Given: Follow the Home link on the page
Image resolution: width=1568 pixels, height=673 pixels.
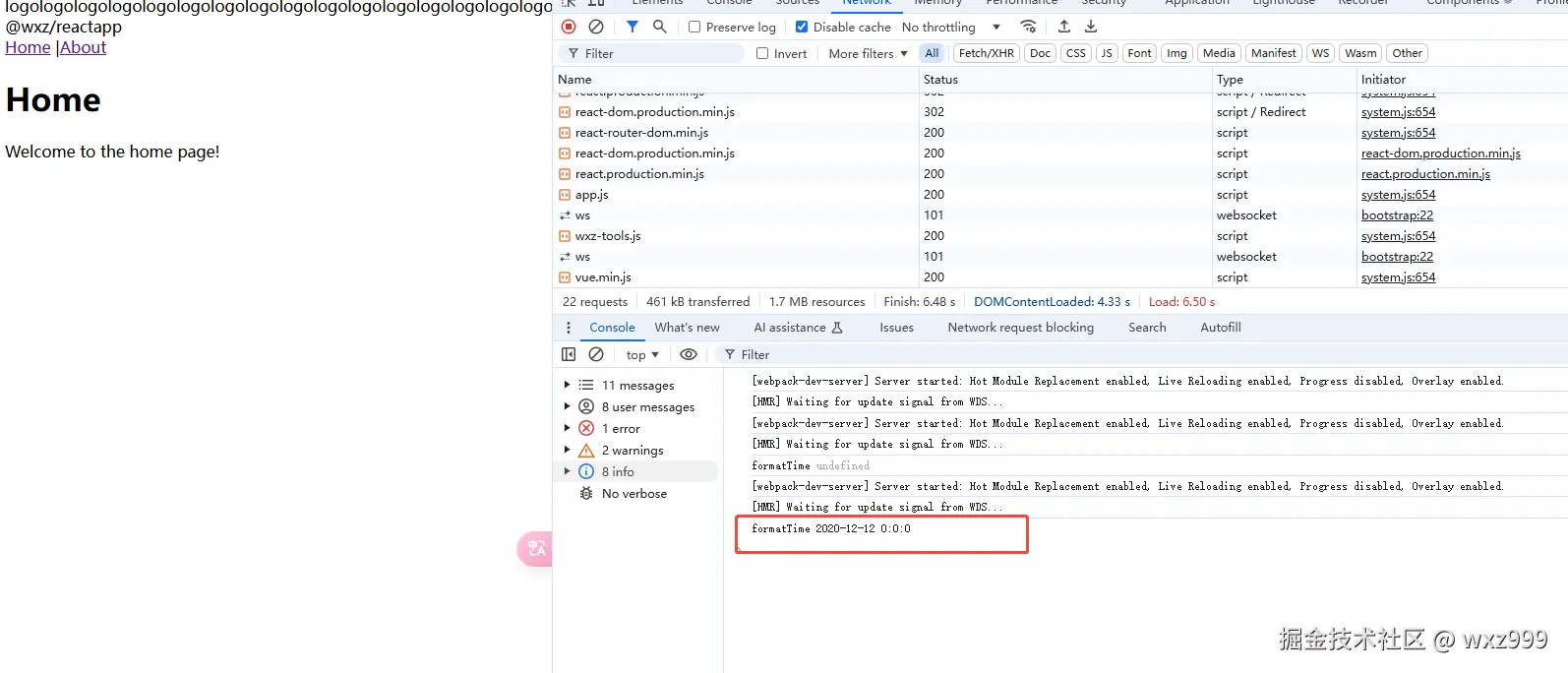Looking at the screenshot, I should (x=28, y=47).
